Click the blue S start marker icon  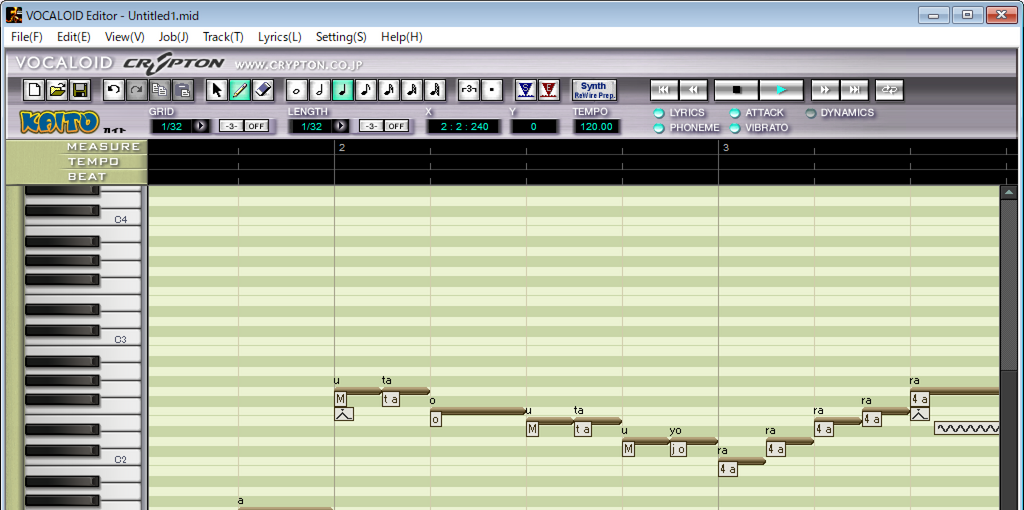tap(525, 89)
